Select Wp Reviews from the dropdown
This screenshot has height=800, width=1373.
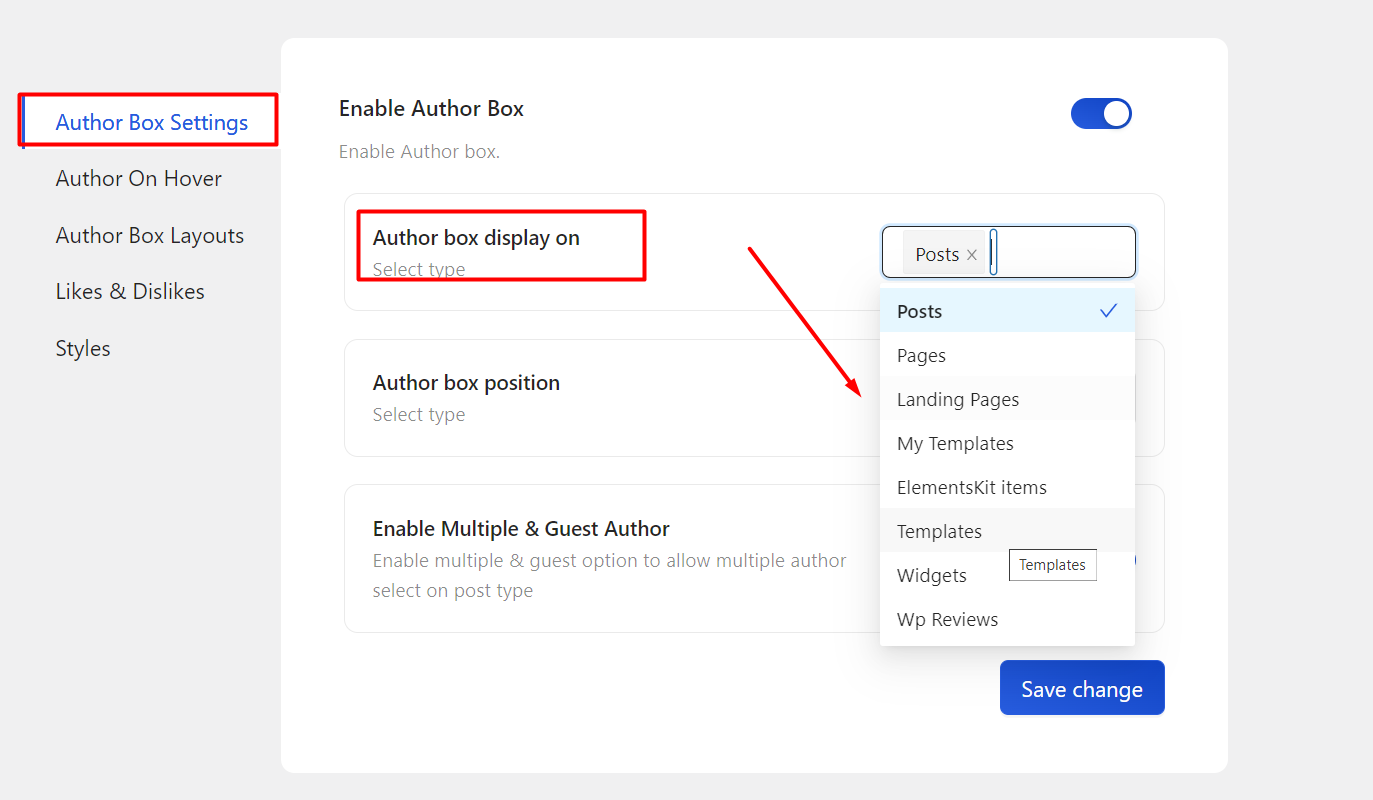coord(947,619)
